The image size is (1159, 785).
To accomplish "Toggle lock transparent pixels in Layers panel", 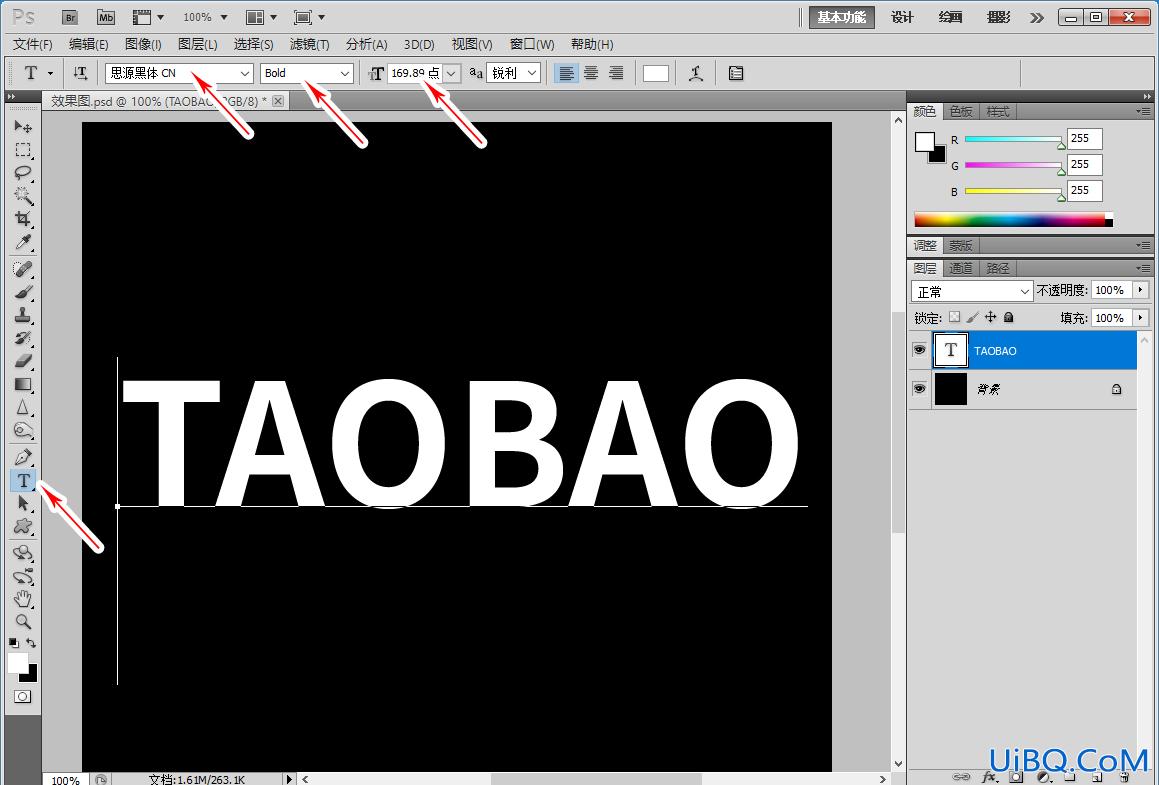I will [x=954, y=317].
